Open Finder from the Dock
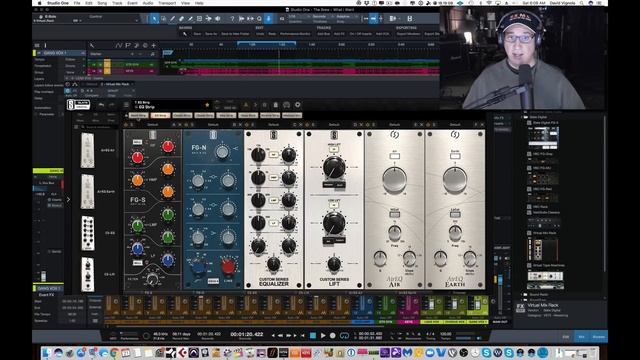Screen dimensions: 640x360 tap(47, 352)
